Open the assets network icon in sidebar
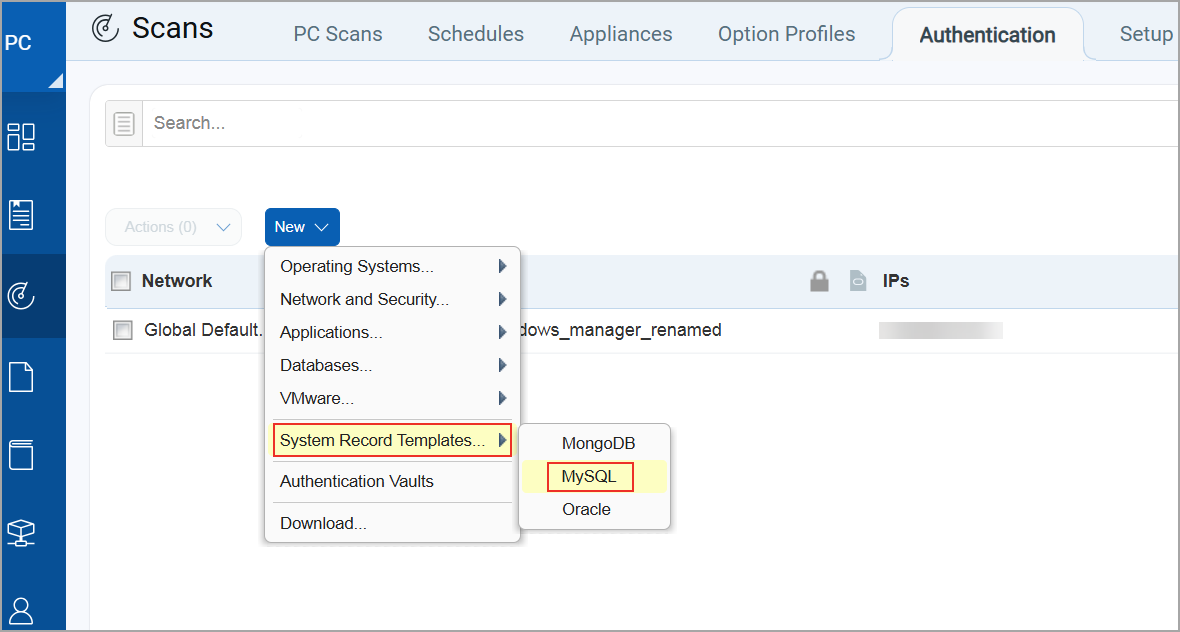The image size is (1180, 632). pyautogui.click(x=21, y=534)
